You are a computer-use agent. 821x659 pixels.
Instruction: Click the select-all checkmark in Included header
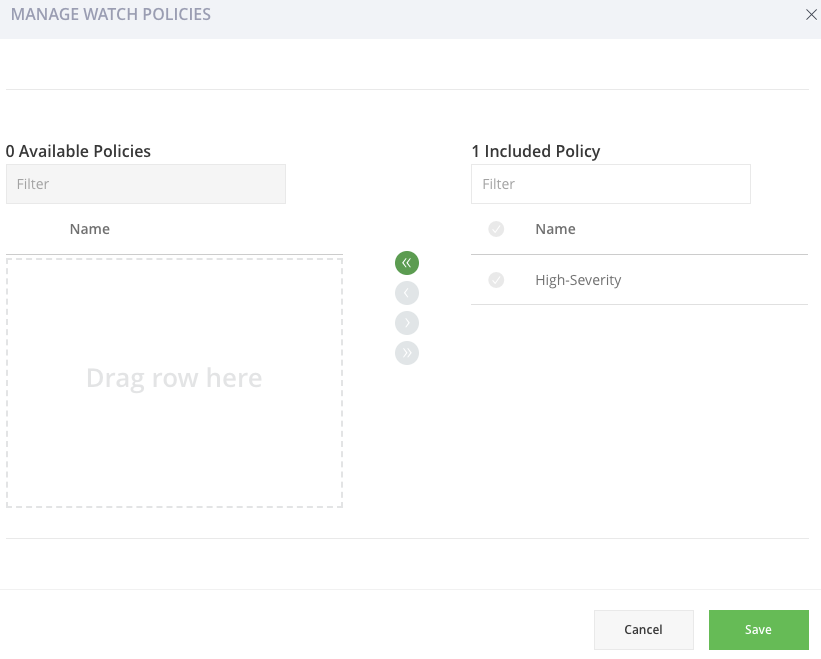pyautogui.click(x=496, y=229)
